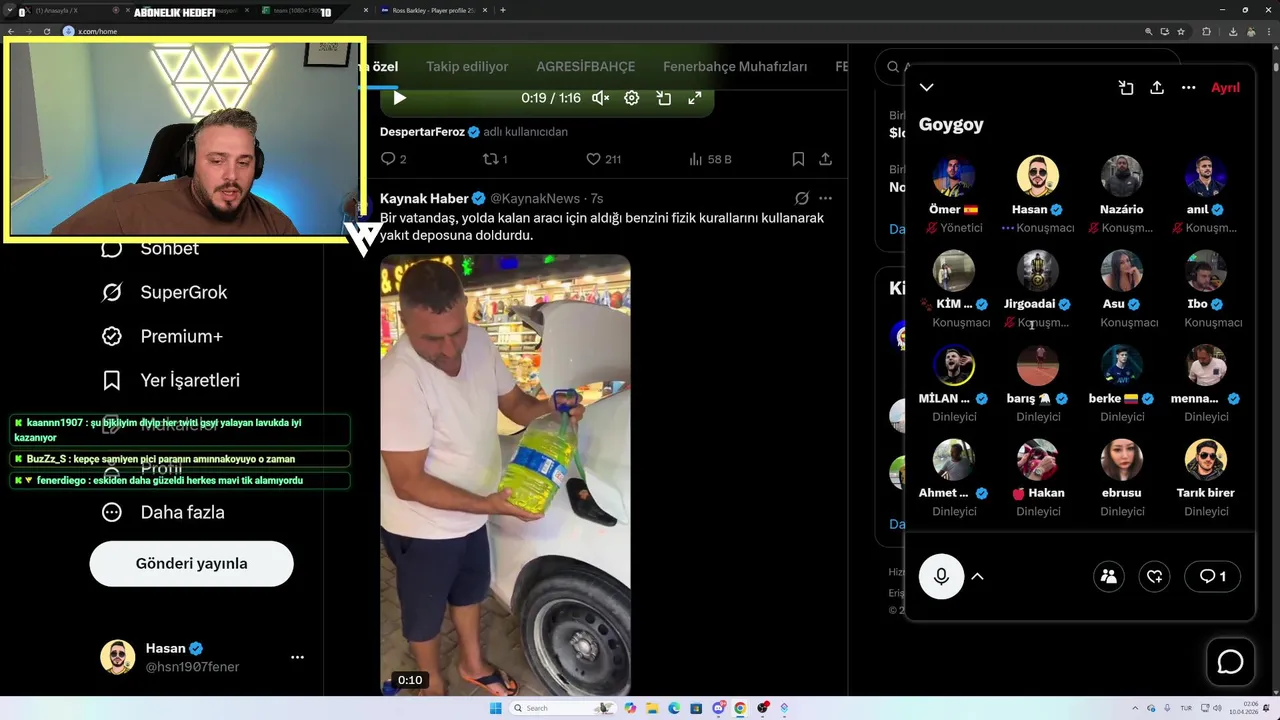Share the DespertarFeroz post
Image resolution: width=1280 pixels, height=720 pixels.
coord(825,159)
